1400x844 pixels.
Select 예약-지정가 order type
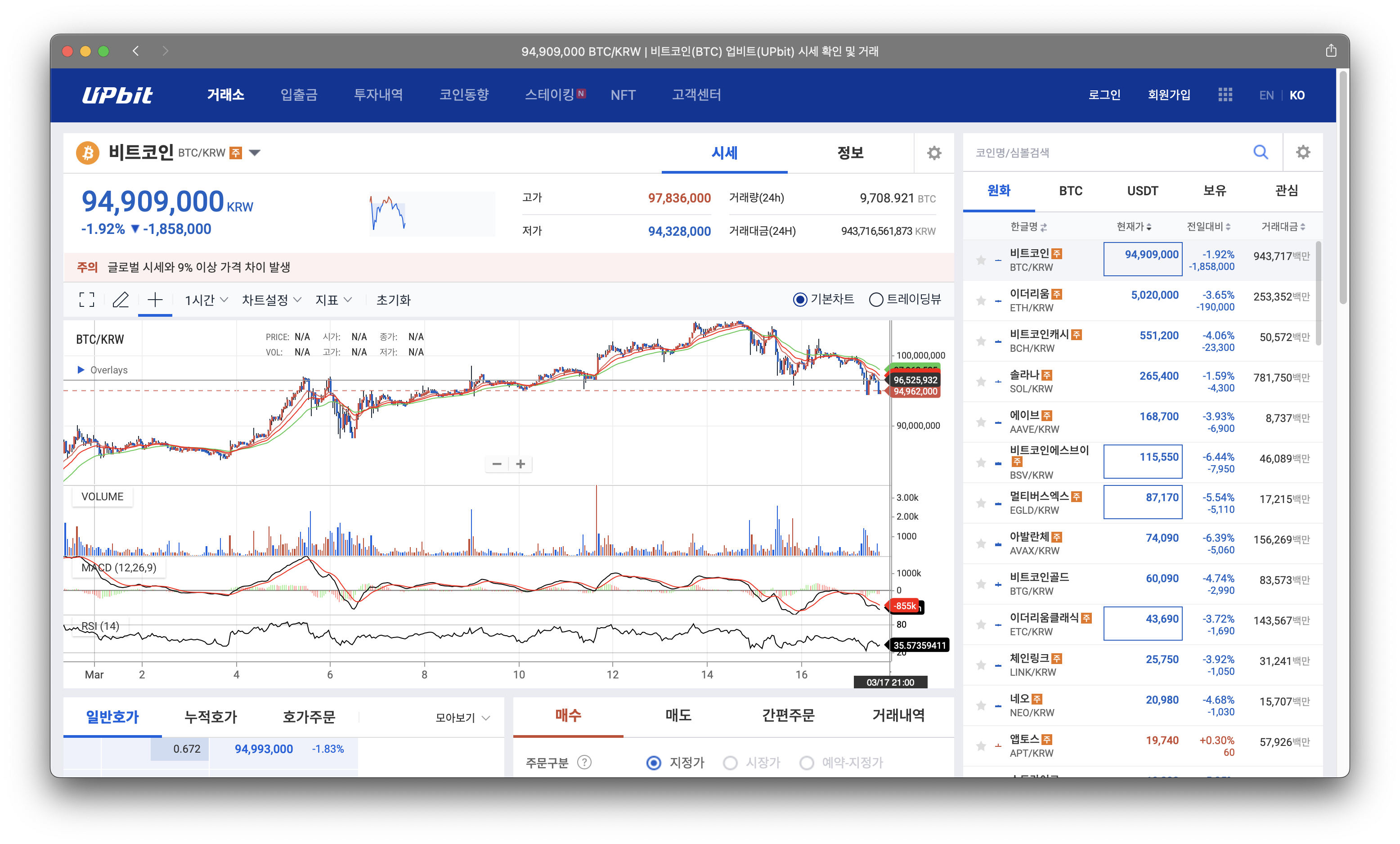[x=806, y=762]
